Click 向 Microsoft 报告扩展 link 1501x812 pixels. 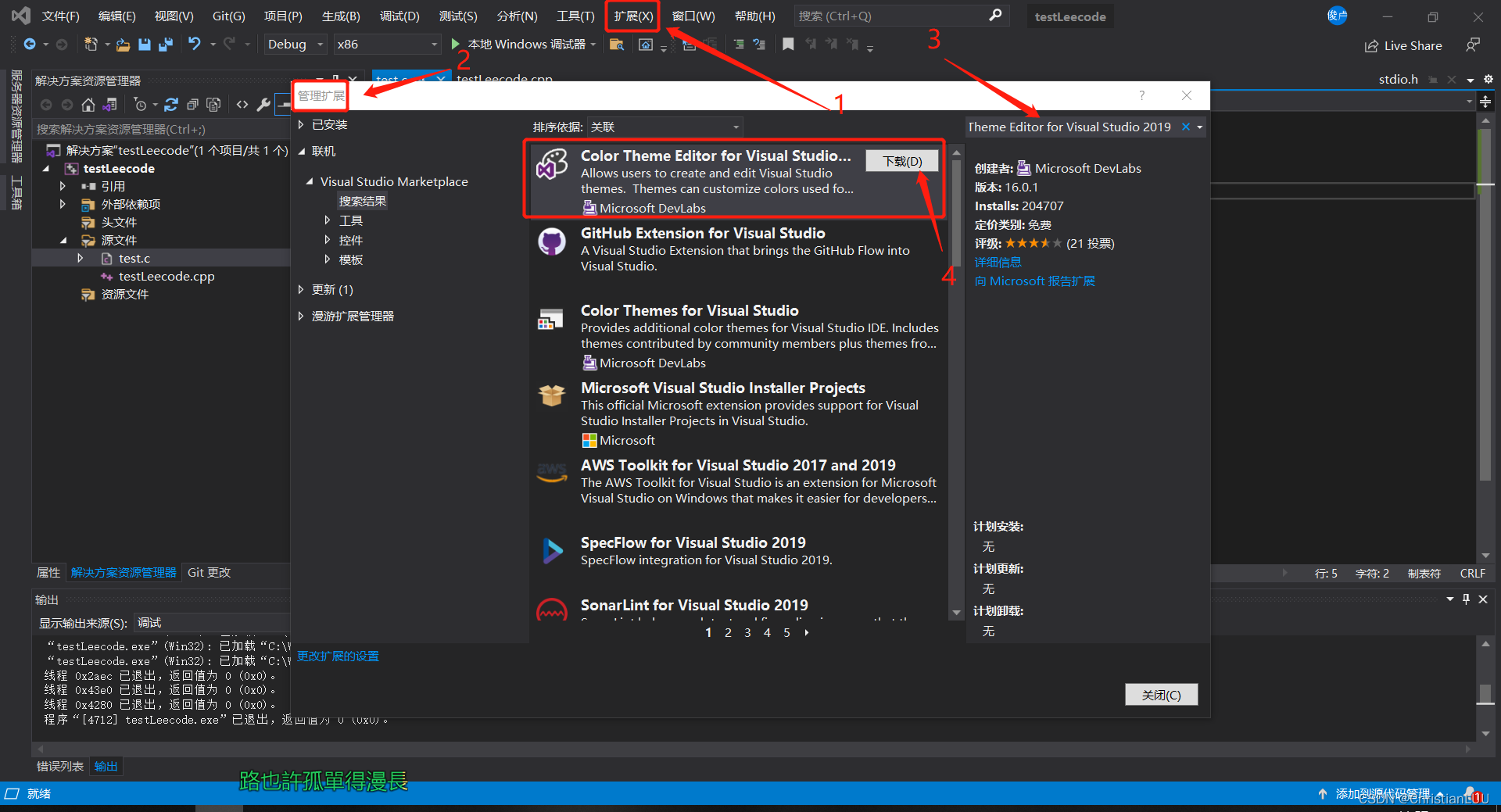tap(1034, 281)
